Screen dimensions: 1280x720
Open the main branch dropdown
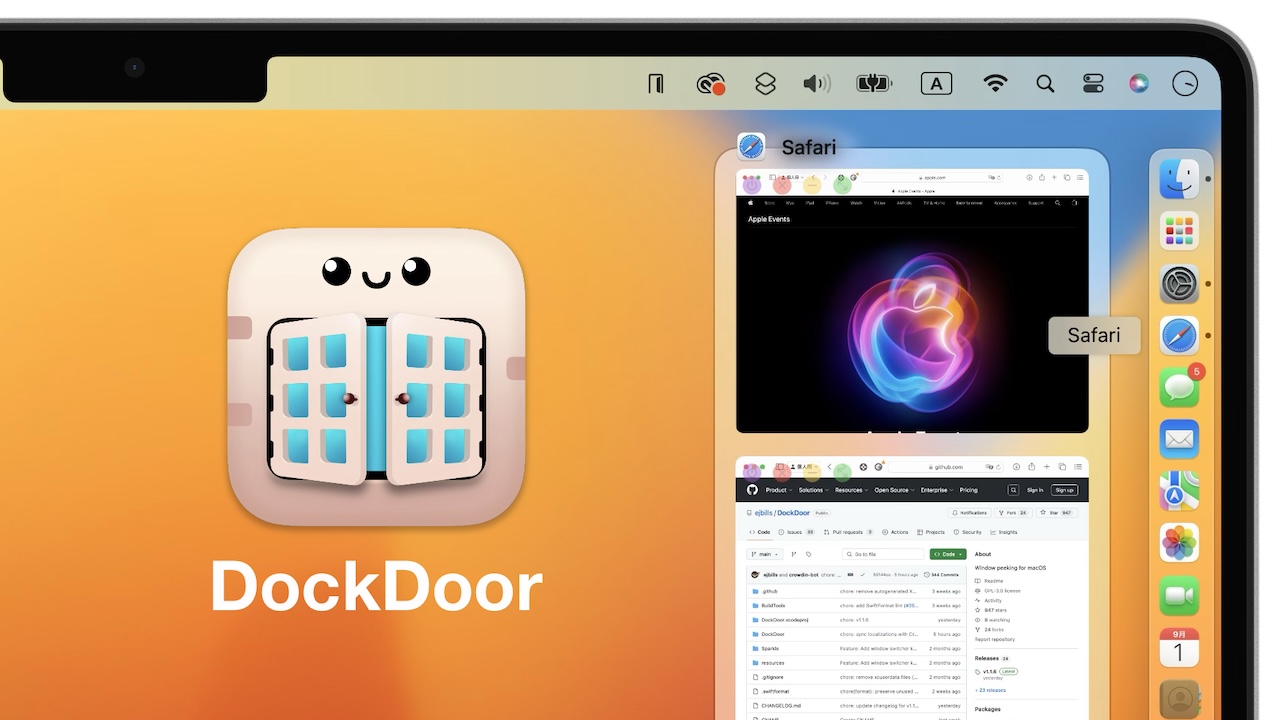click(x=765, y=554)
